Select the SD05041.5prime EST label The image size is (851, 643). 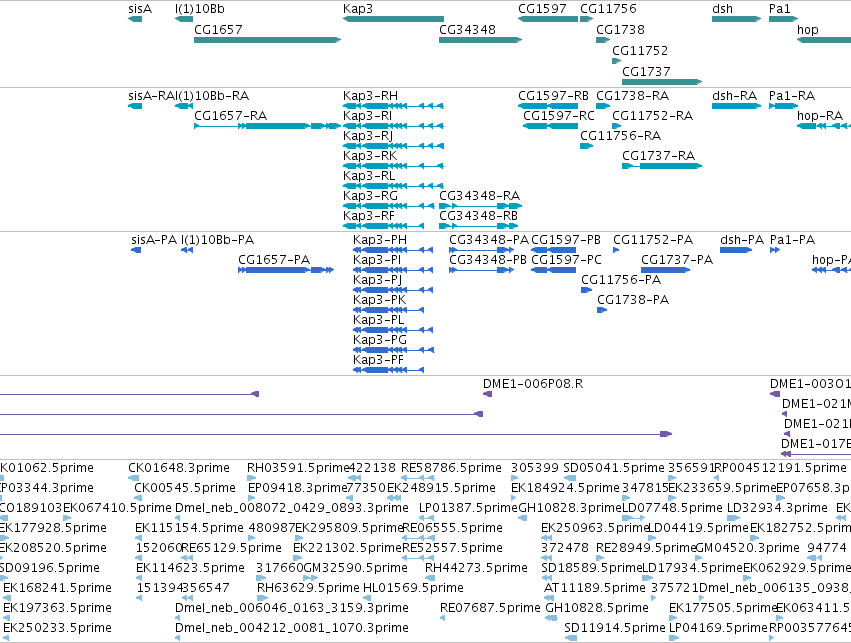click(x=614, y=468)
